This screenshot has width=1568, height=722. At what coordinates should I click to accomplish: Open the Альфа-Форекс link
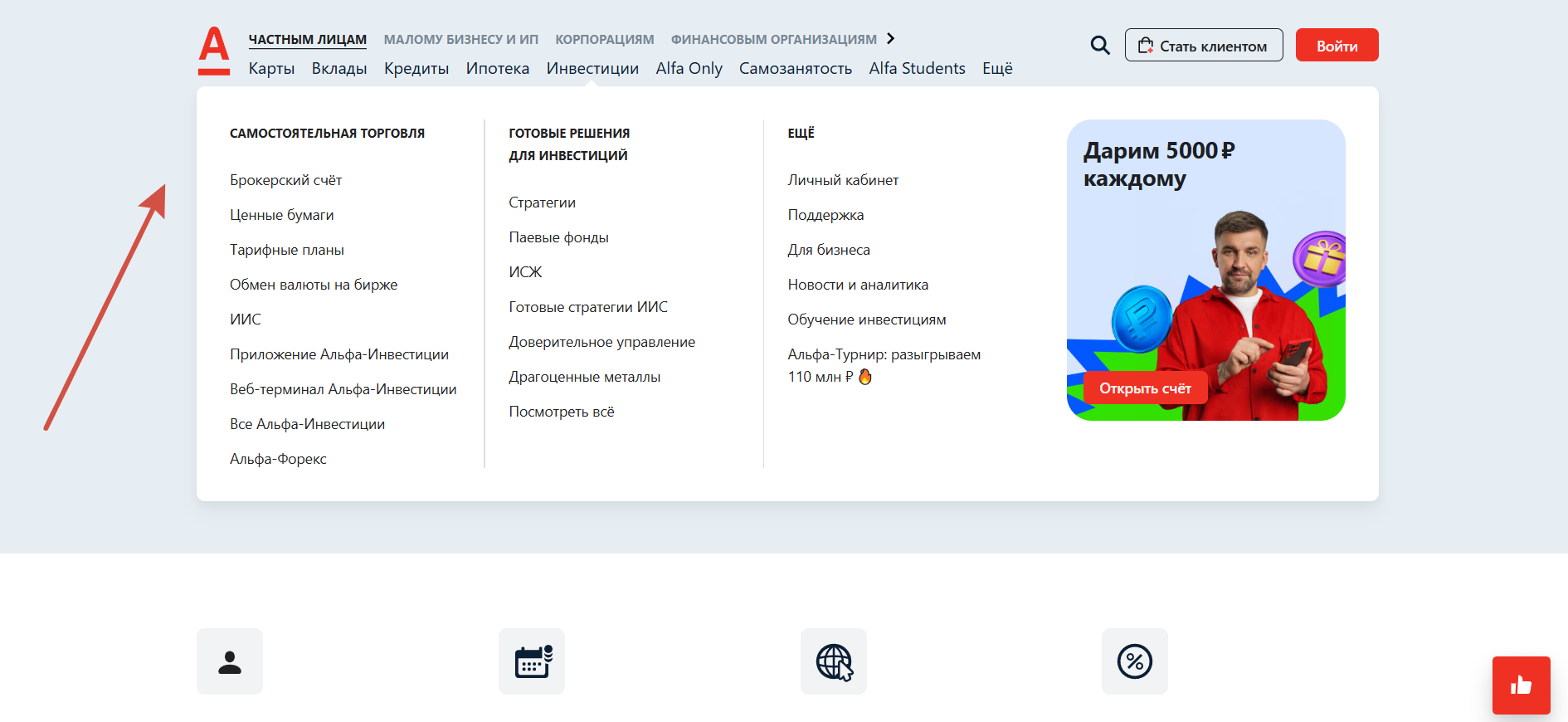[x=278, y=459]
